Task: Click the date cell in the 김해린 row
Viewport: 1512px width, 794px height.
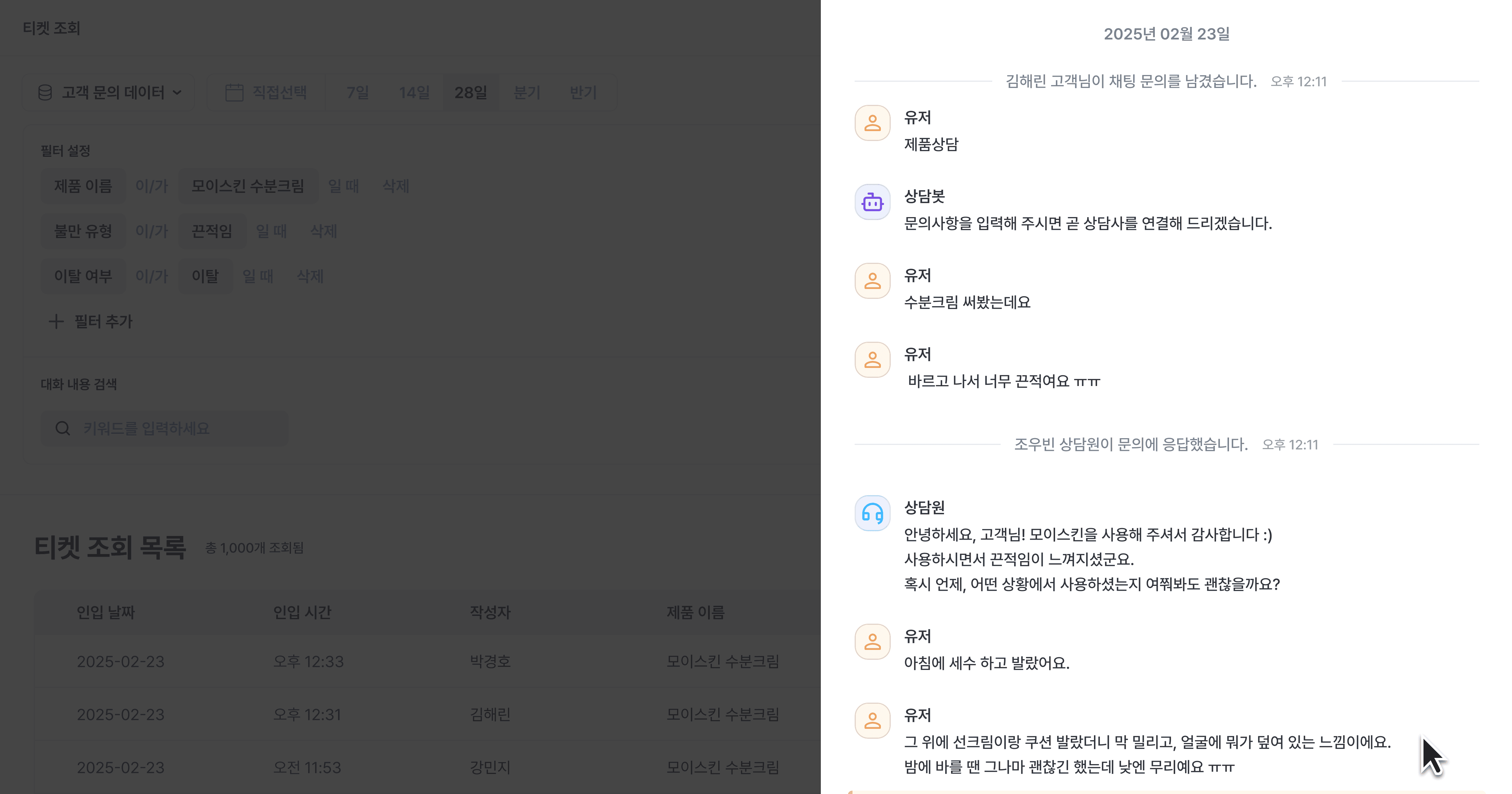Action: 120,715
